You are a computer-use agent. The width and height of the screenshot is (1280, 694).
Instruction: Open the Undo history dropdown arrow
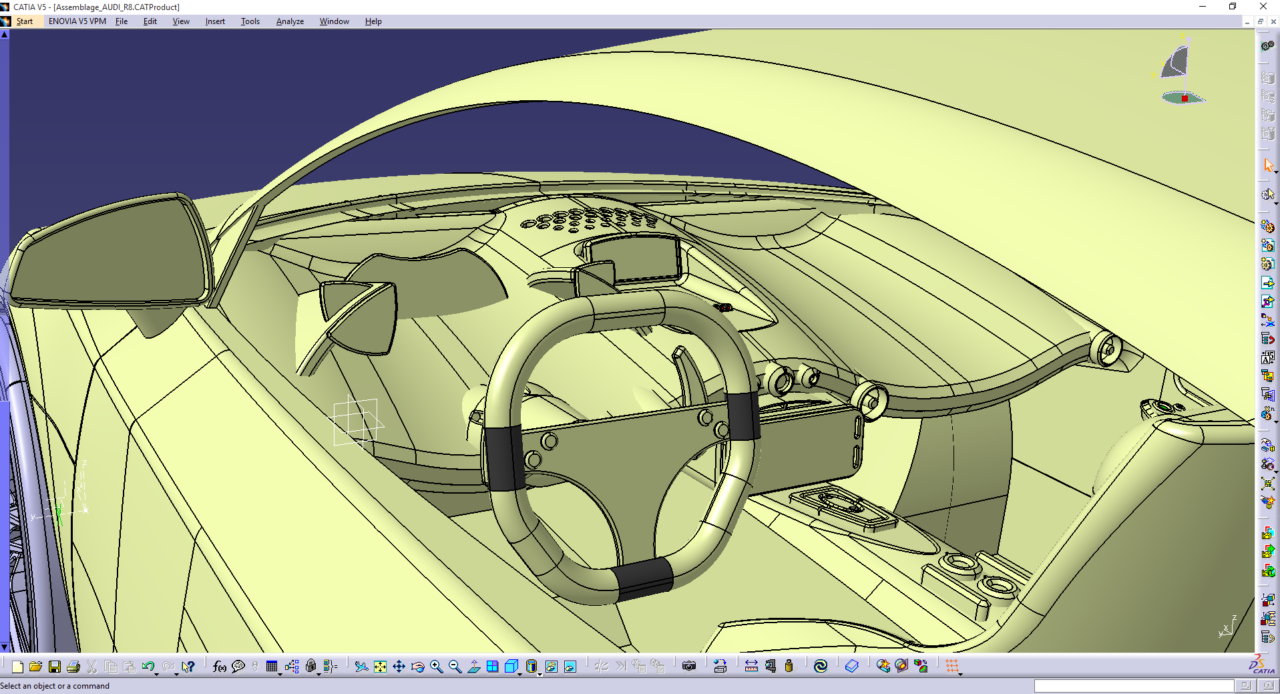159,673
